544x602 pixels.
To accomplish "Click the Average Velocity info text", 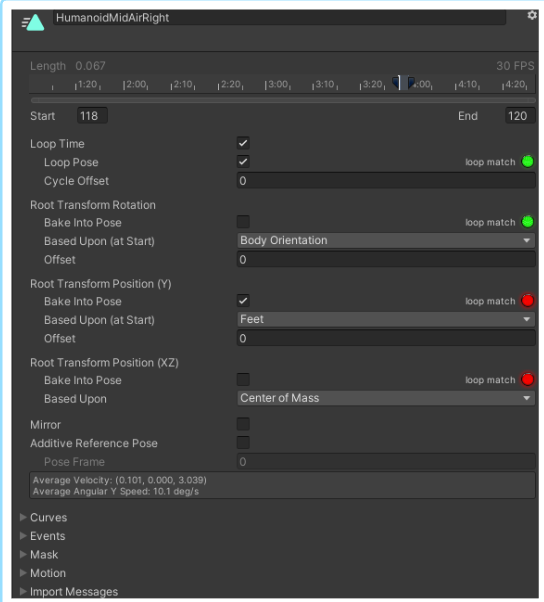I will coord(120,480).
